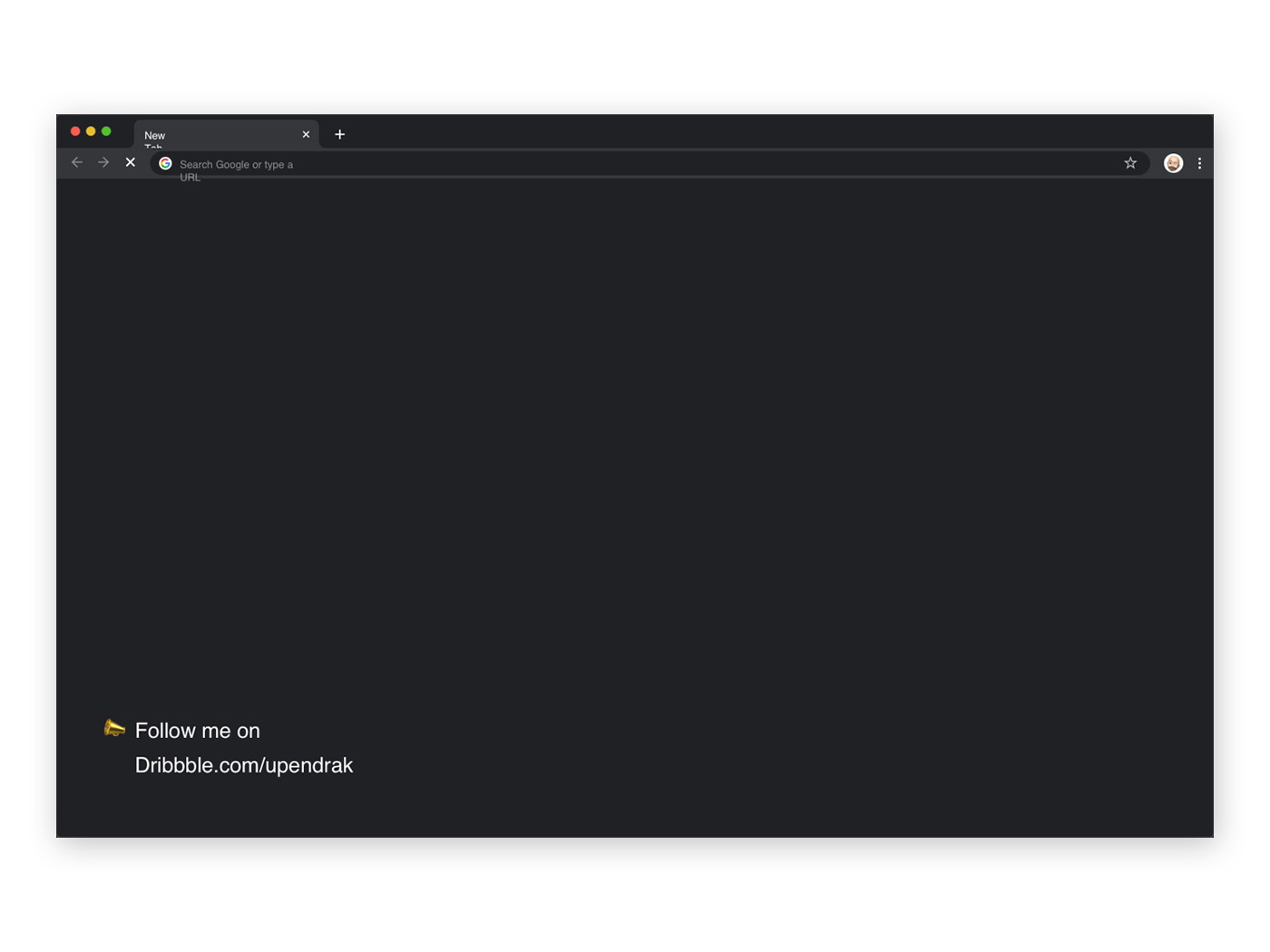Click the Google logo in the address bar
Screen dimensions: 1270x952
(165, 163)
